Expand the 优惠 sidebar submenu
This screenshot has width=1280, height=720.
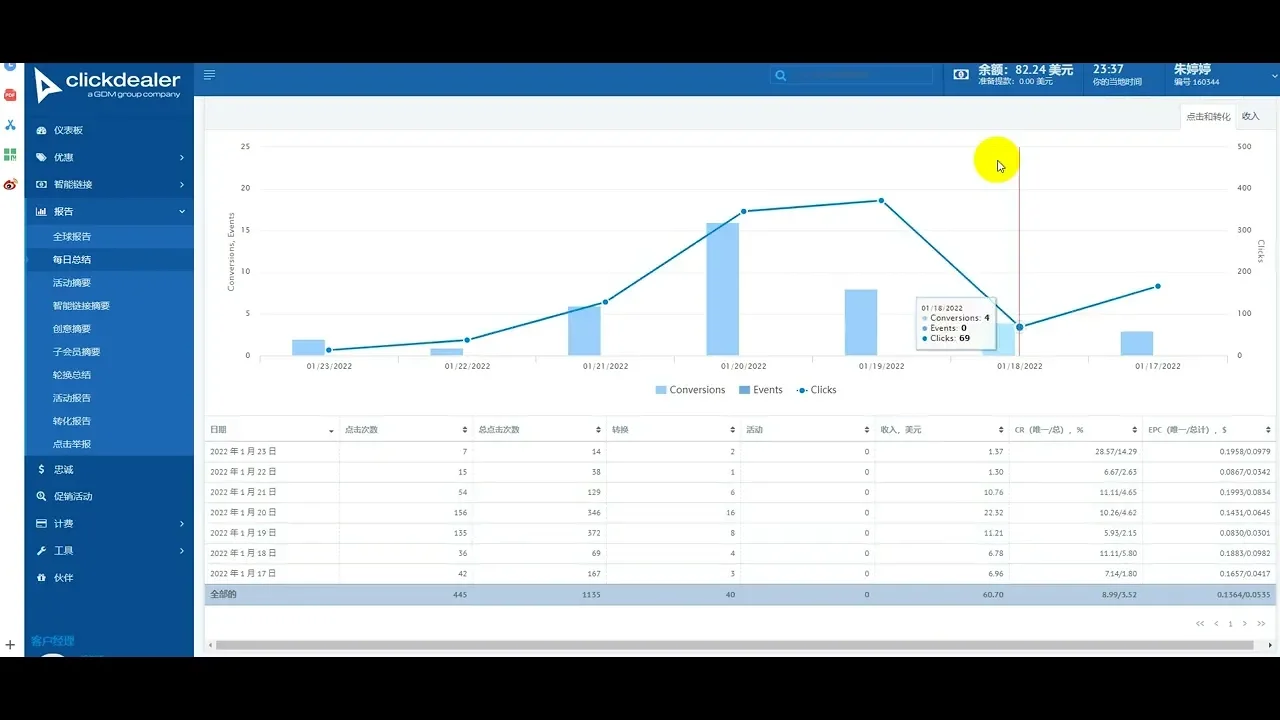tap(182, 158)
